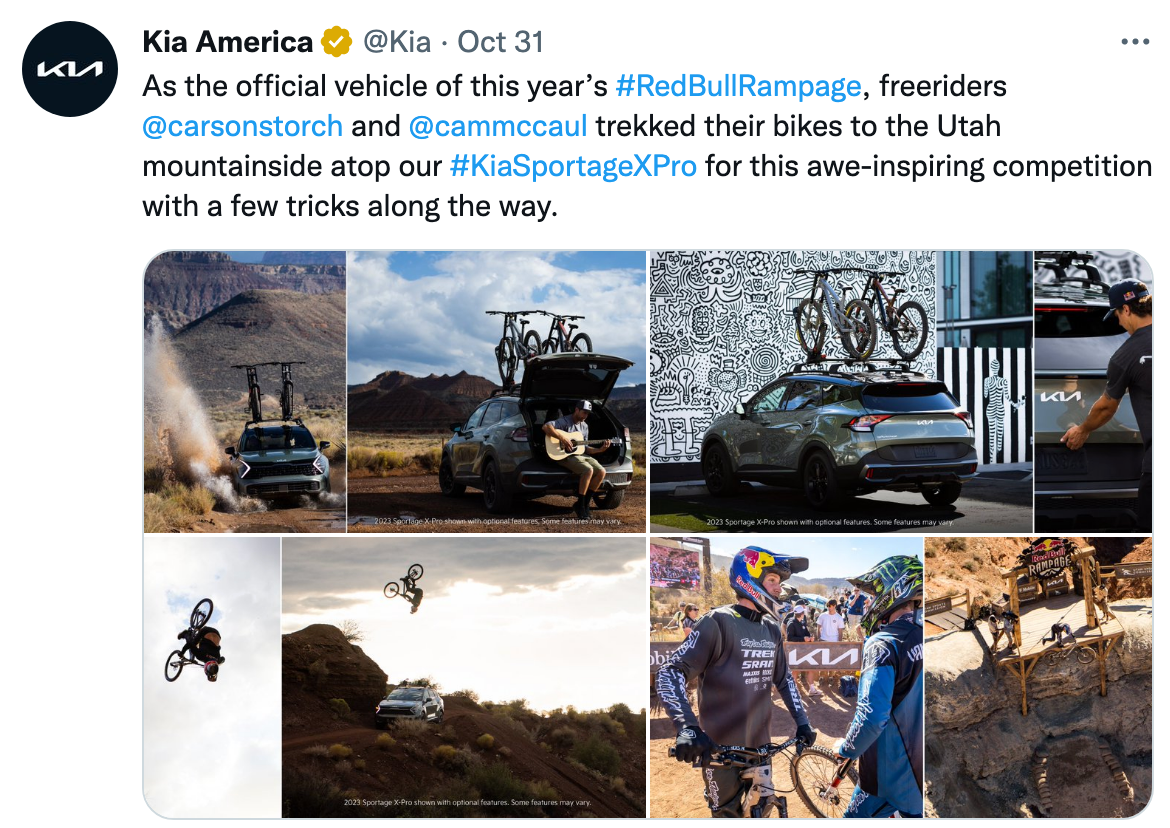
Task: Click the gold verified badge icon
Action: (337, 42)
